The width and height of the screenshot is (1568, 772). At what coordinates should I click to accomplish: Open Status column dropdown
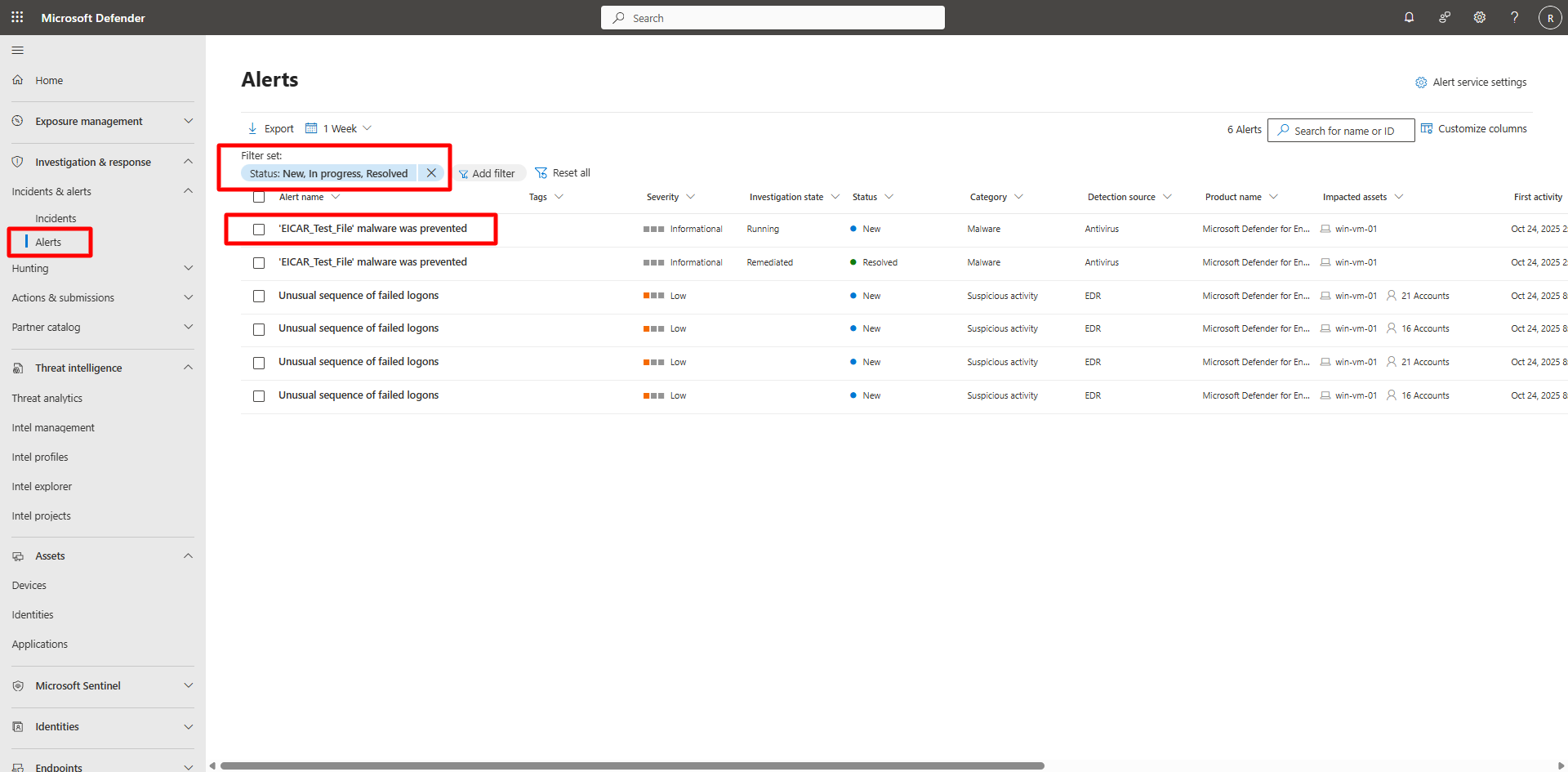(x=889, y=197)
